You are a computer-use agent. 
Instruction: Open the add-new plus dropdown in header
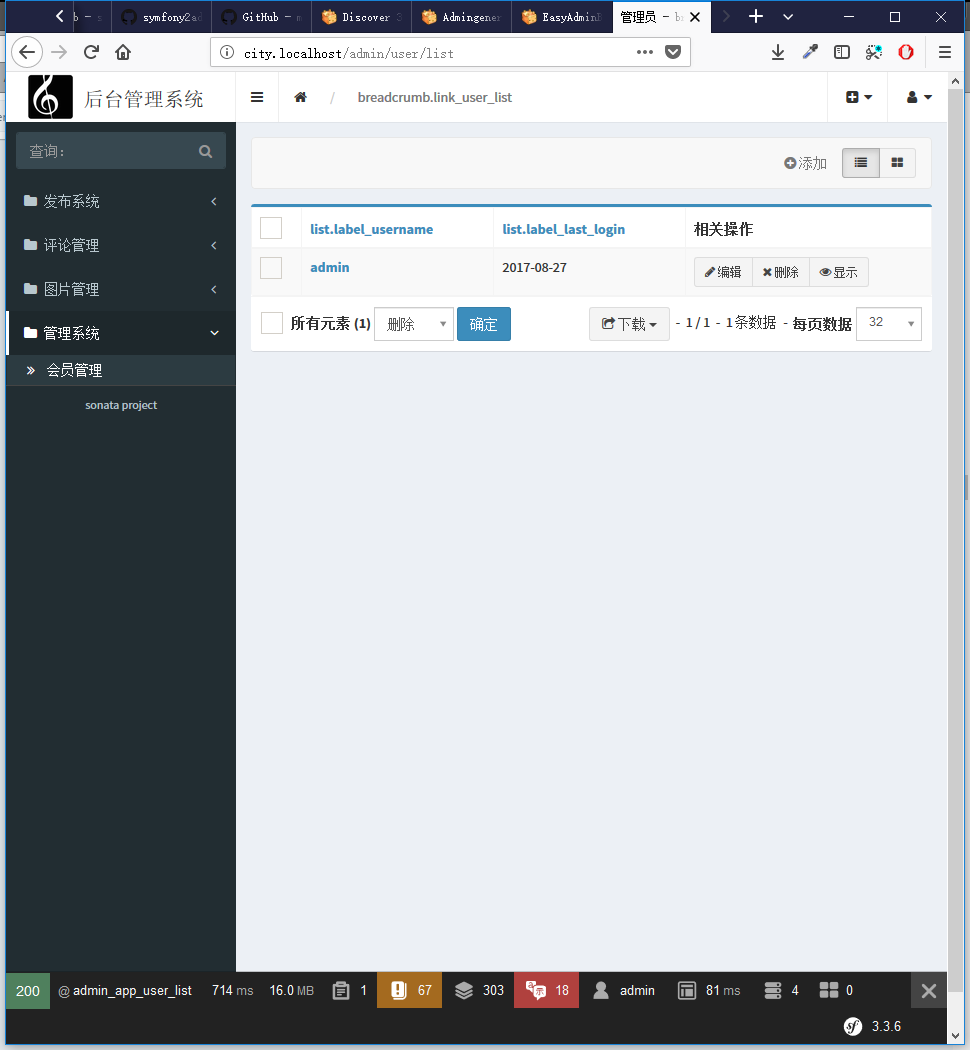coord(858,97)
